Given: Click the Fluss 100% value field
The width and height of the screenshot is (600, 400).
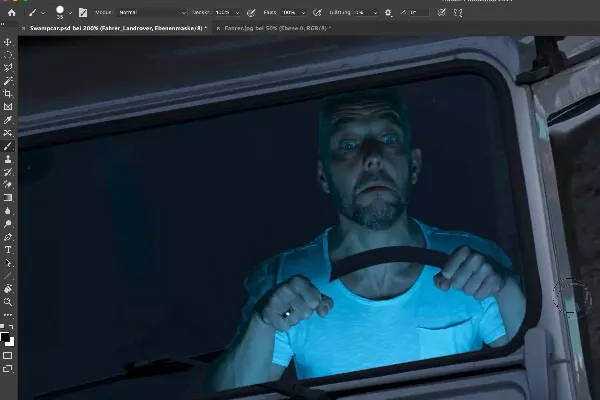Looking at the screenshot, I should pos(290,13).
